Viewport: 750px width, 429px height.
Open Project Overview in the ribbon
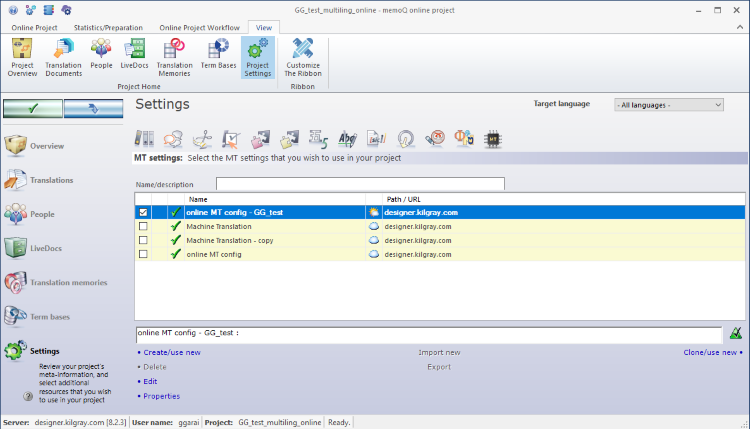(x=22, y=58)
